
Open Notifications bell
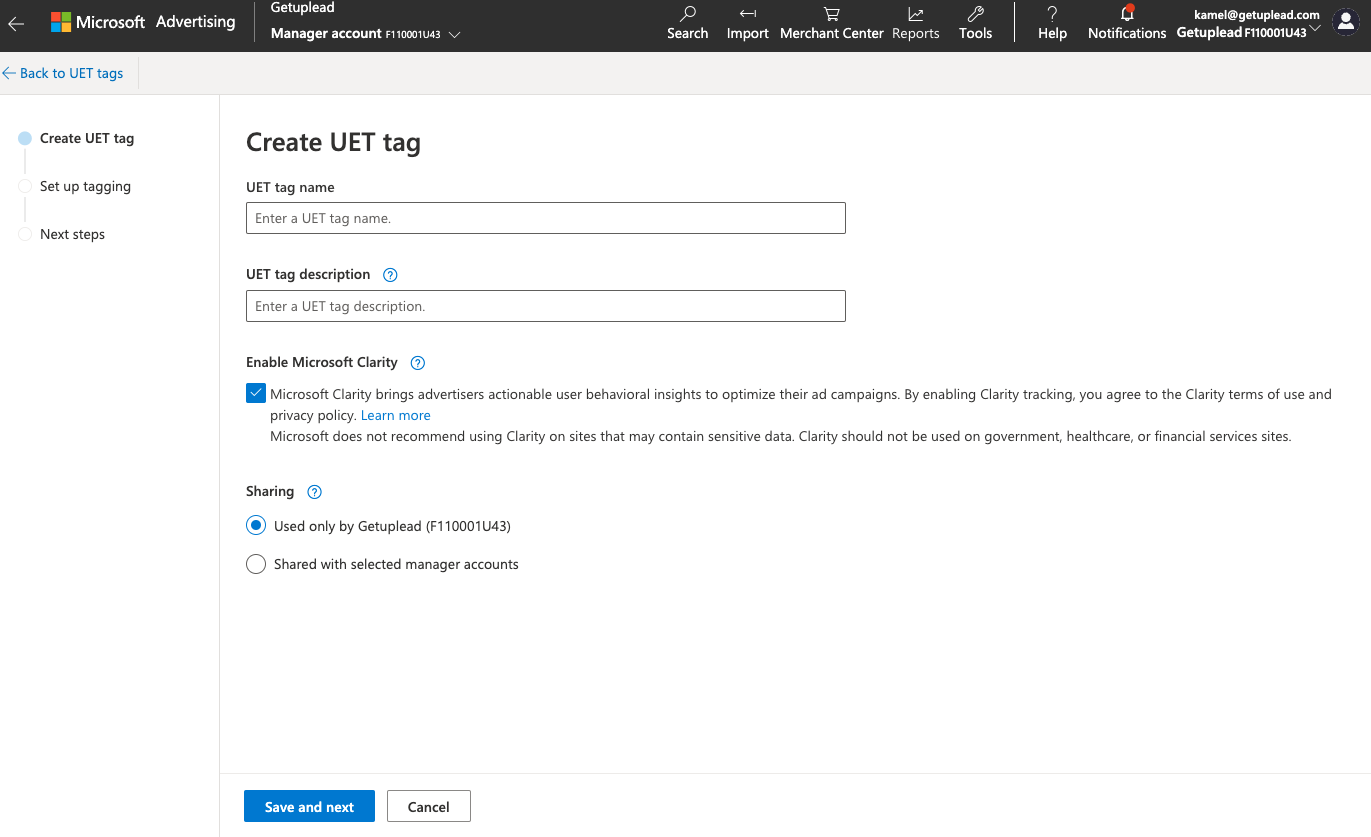[1127, 24]
